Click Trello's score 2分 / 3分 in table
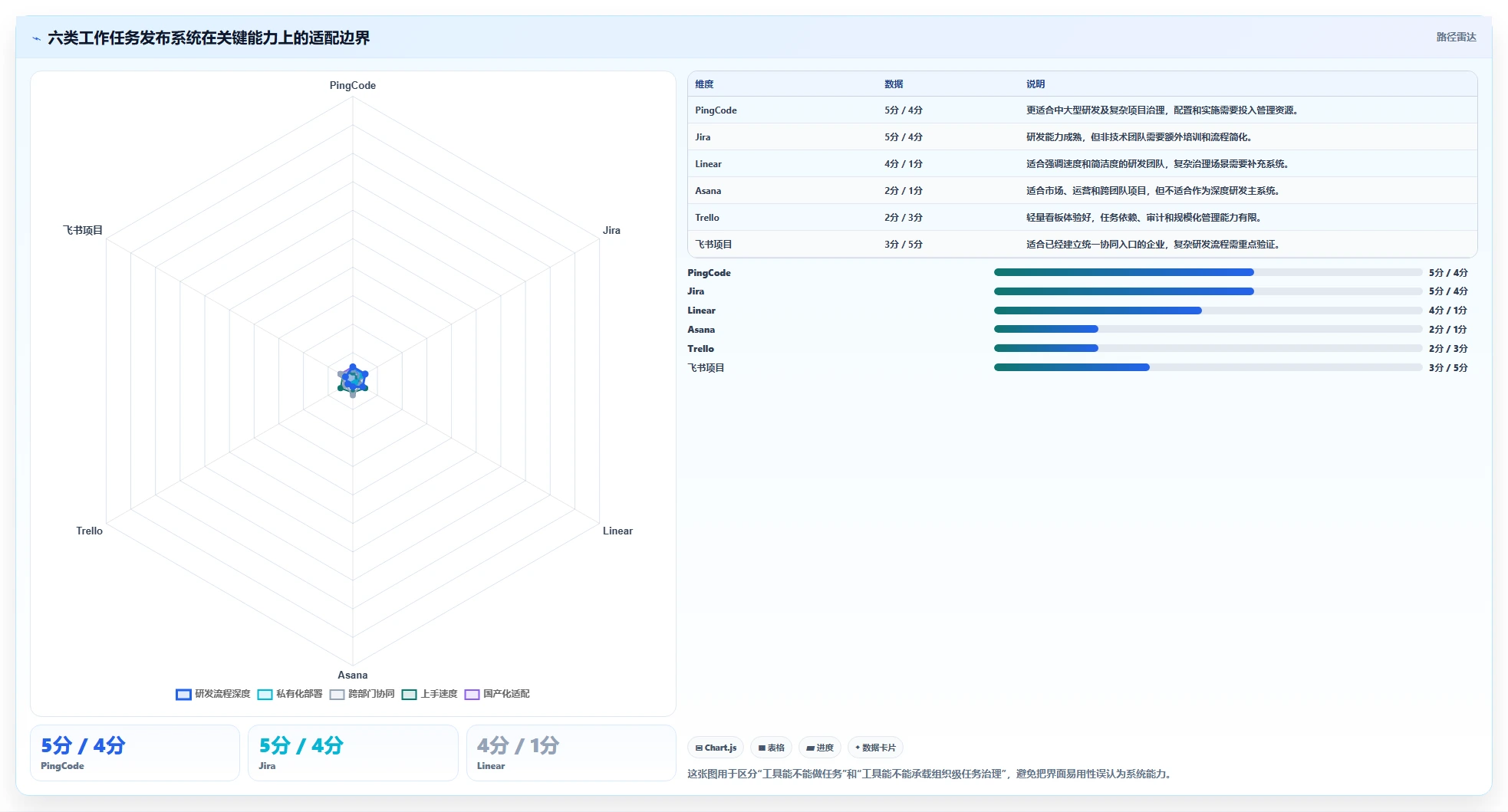This screenshot has height=812, width=1508. point(904,218)
